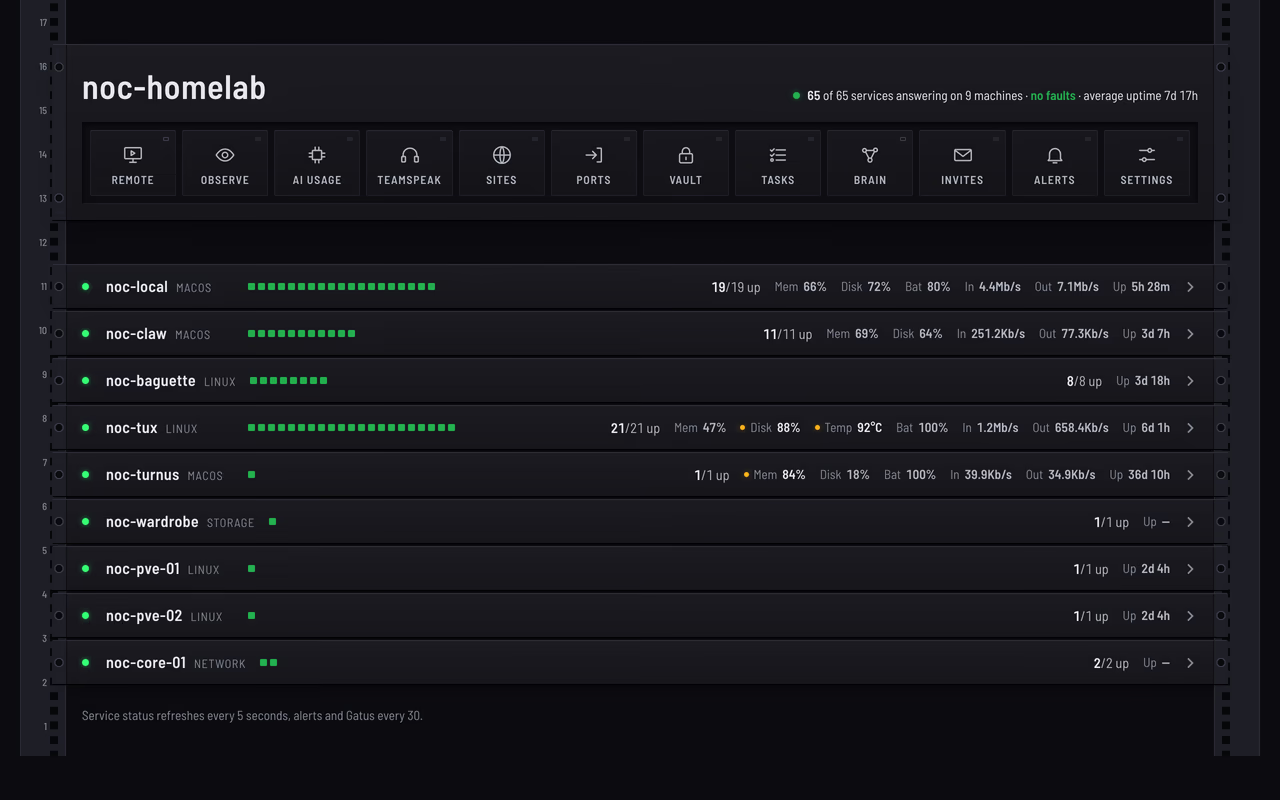Open the Remote panel icon
The width and height of the screenshot is (1280, 800).
click(133, 155)
